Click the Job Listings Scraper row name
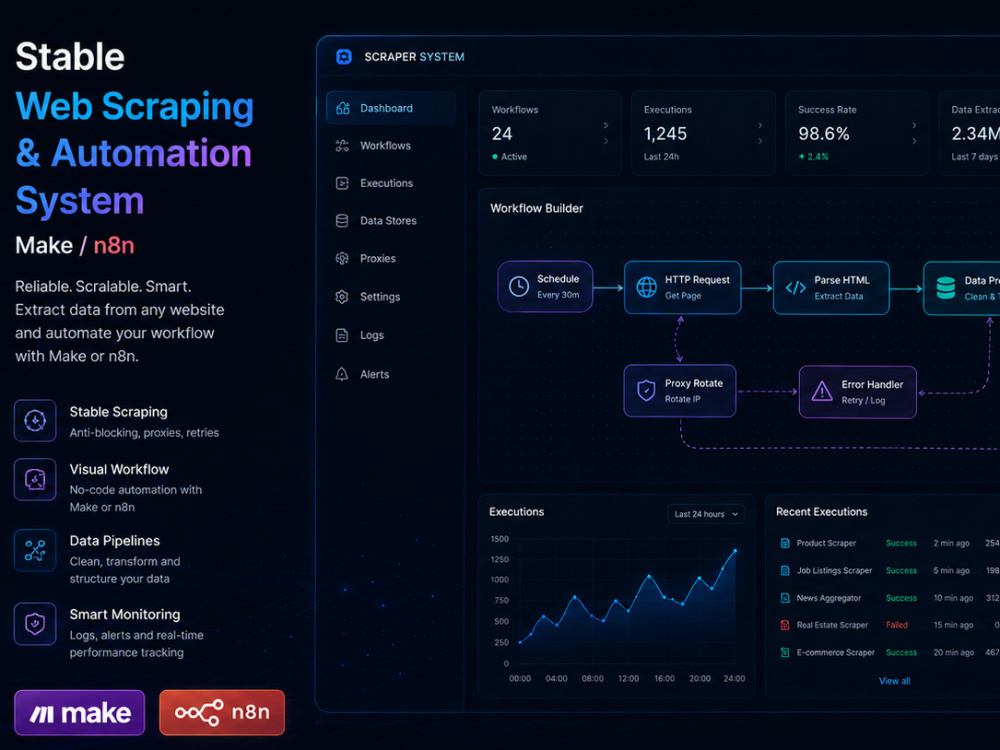This screenshot has width=1000, height=750. tap(834, 570)
